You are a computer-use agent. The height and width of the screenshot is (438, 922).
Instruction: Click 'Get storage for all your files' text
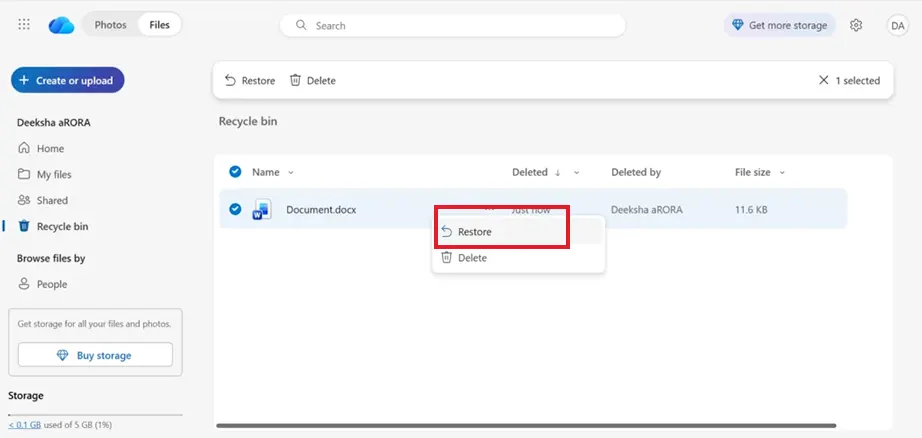tap(94, 324)
